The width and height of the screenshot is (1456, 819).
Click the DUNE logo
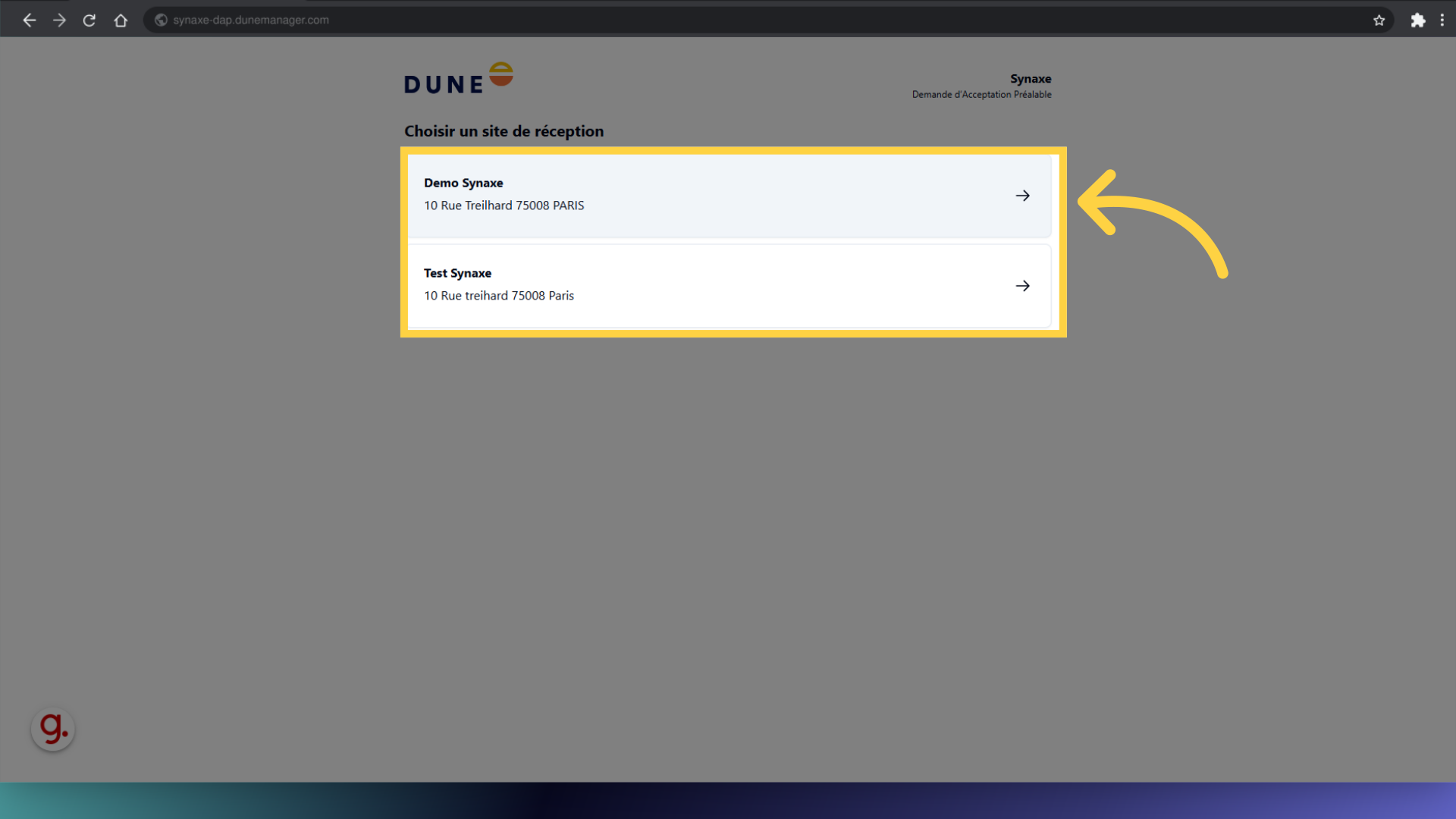click(x=458, y=79)
